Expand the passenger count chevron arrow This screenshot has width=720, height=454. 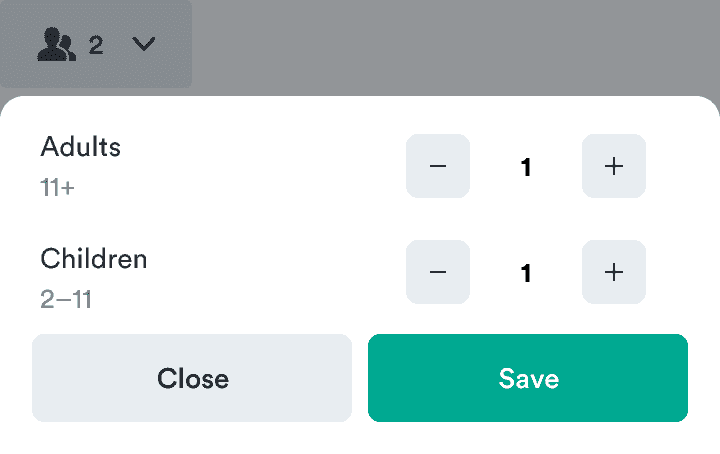pos(144,45)
